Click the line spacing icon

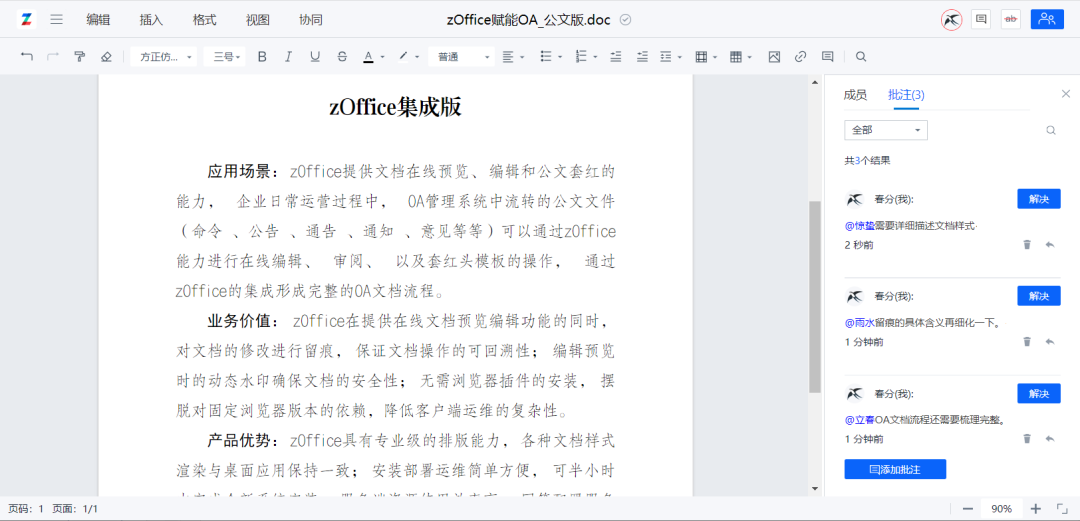tap(665, 57)
